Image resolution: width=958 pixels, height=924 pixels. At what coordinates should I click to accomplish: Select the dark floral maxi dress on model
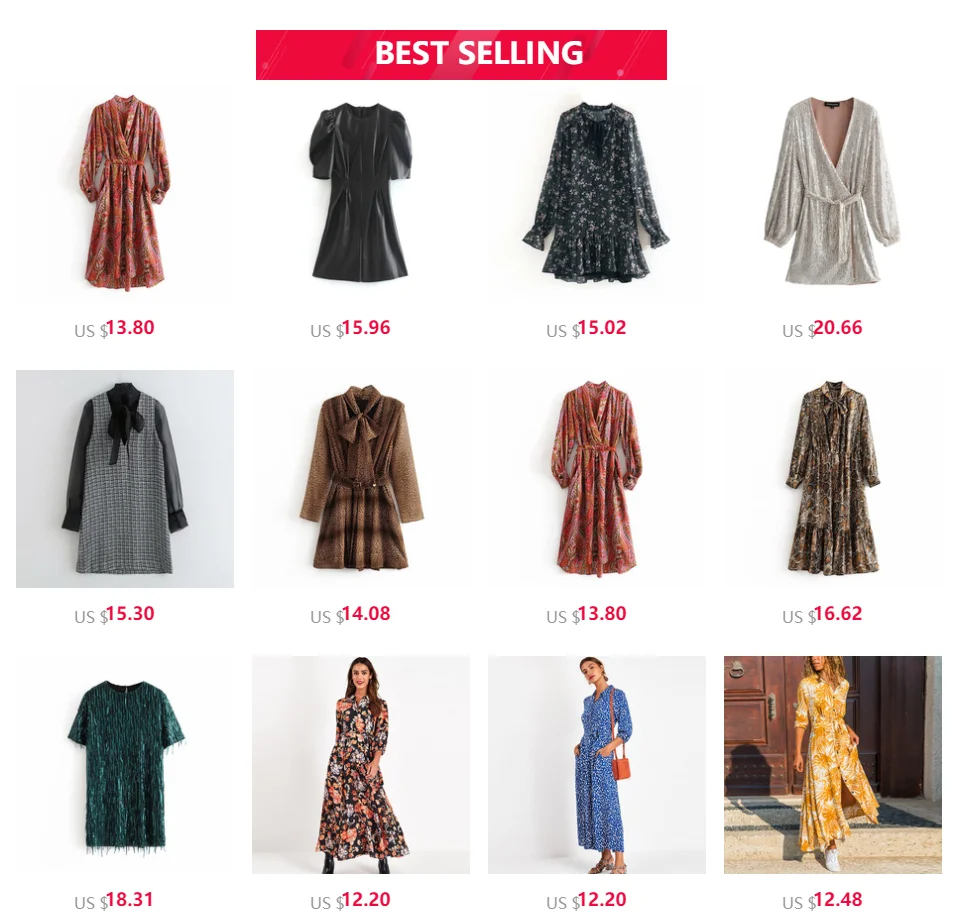[360, 764]
